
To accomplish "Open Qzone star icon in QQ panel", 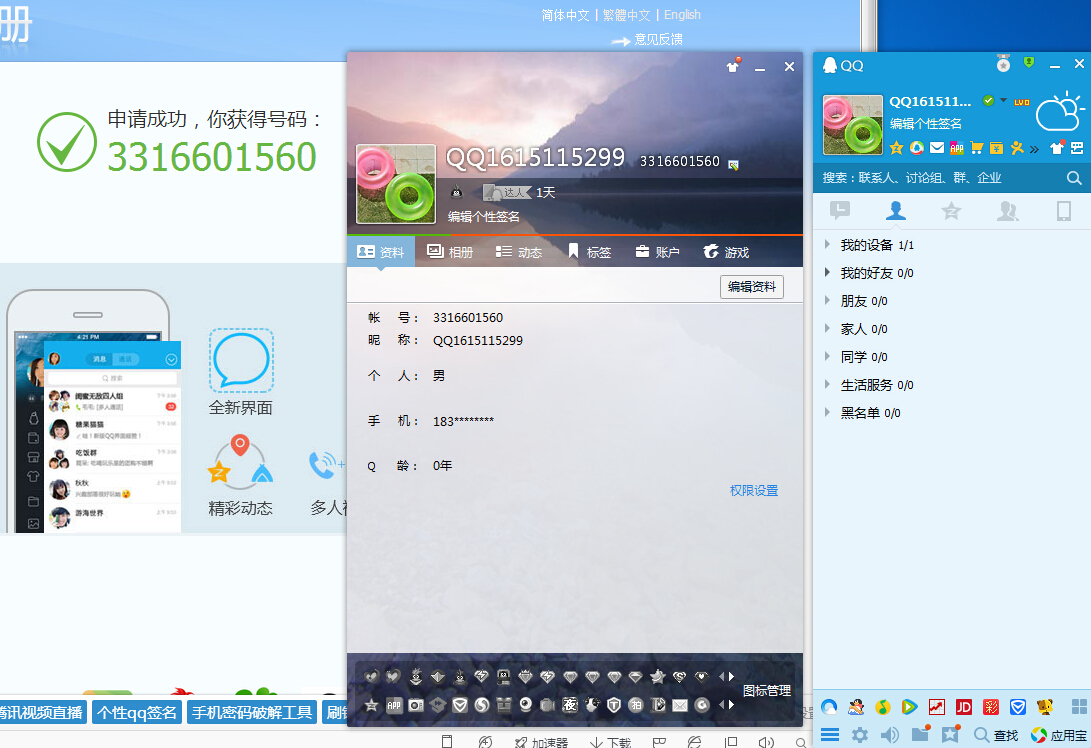I will point(896,148).
